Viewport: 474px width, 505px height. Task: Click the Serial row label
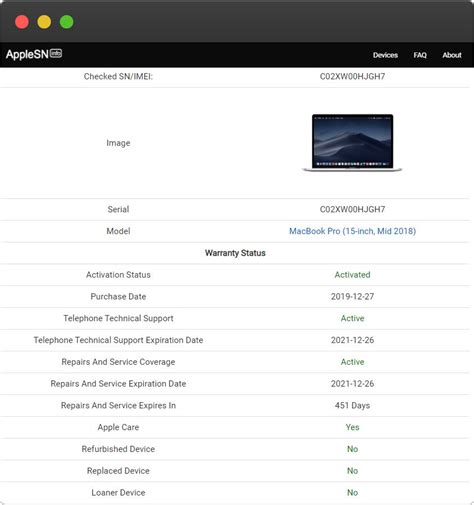tap(118, 209)
